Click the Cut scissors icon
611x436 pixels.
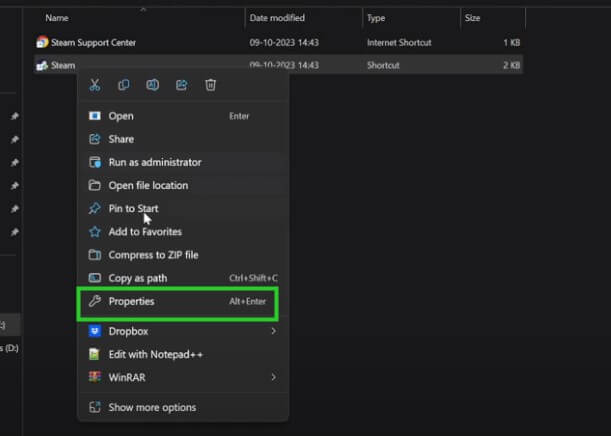[x=95, y=86]
